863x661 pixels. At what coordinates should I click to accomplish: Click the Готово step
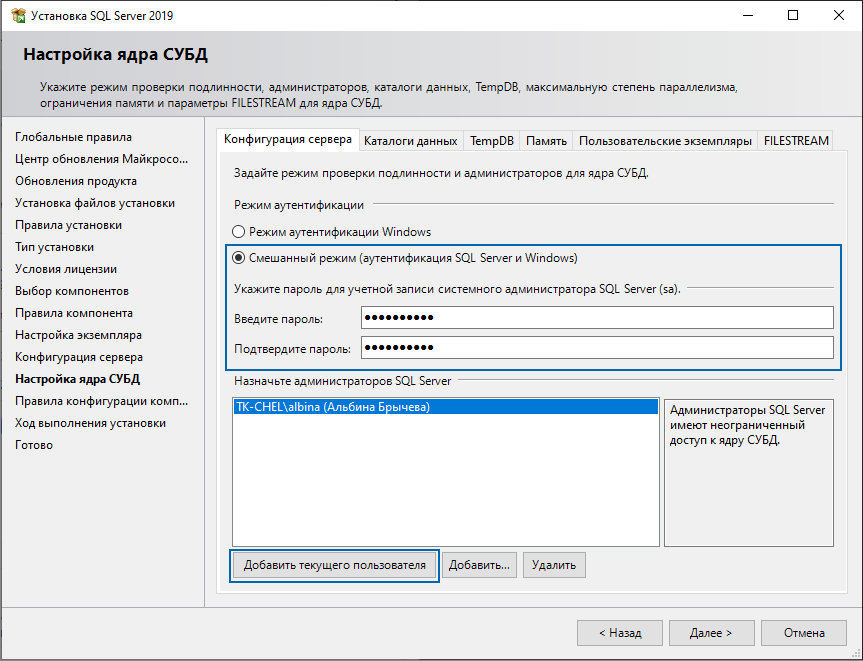point(34,445)
